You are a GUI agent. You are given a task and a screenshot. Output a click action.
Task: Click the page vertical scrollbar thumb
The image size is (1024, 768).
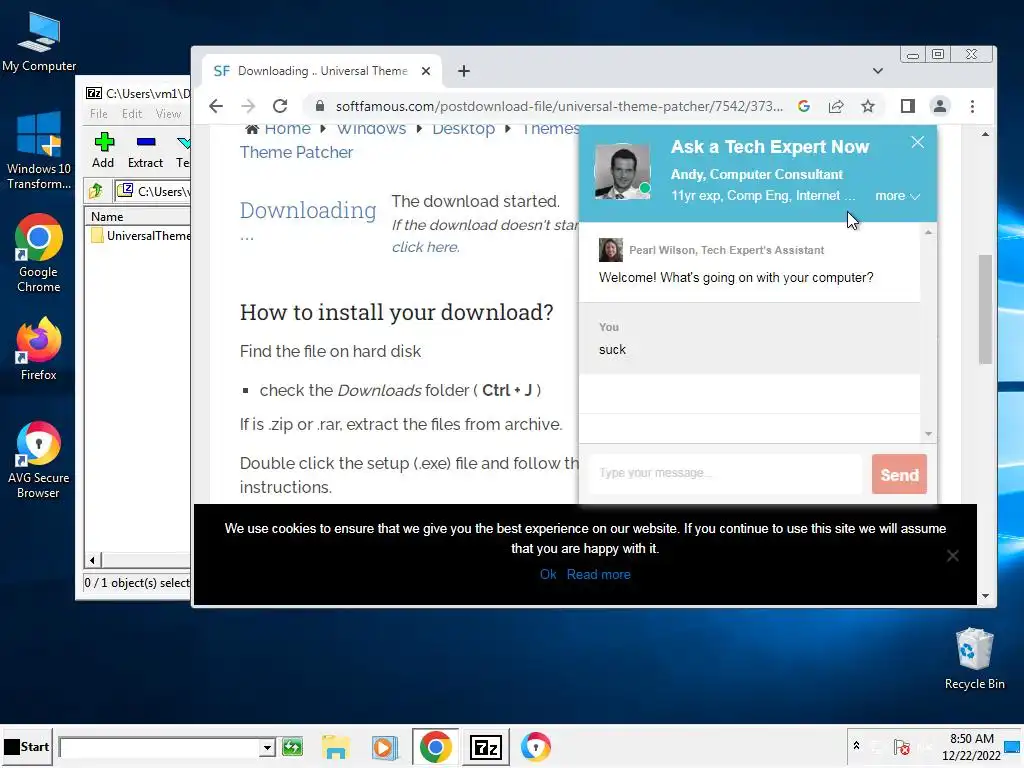tap(985, 308)
